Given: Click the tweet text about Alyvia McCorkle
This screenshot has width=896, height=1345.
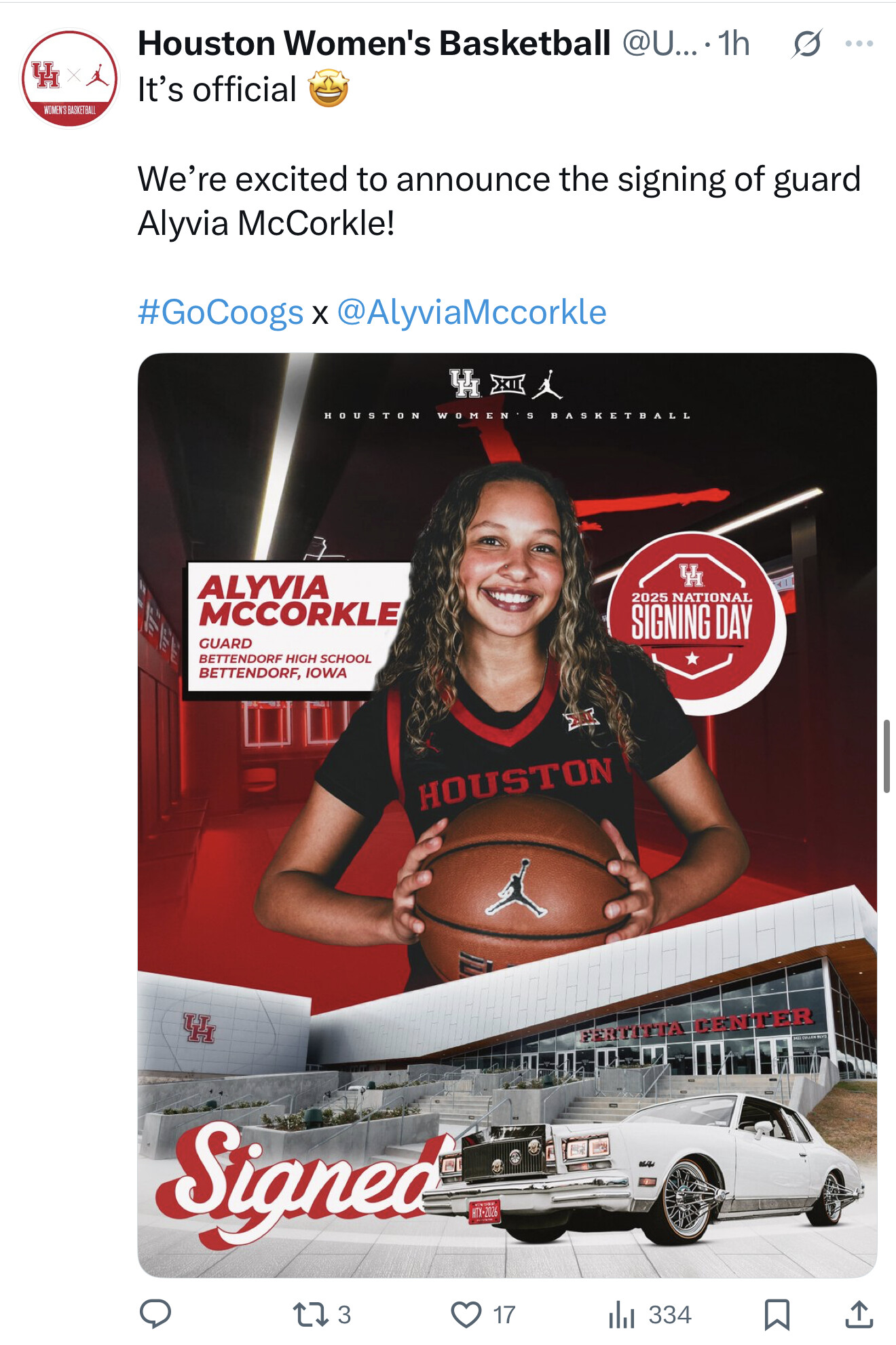Looking at the screenshot, I should (x=499, y=201).
